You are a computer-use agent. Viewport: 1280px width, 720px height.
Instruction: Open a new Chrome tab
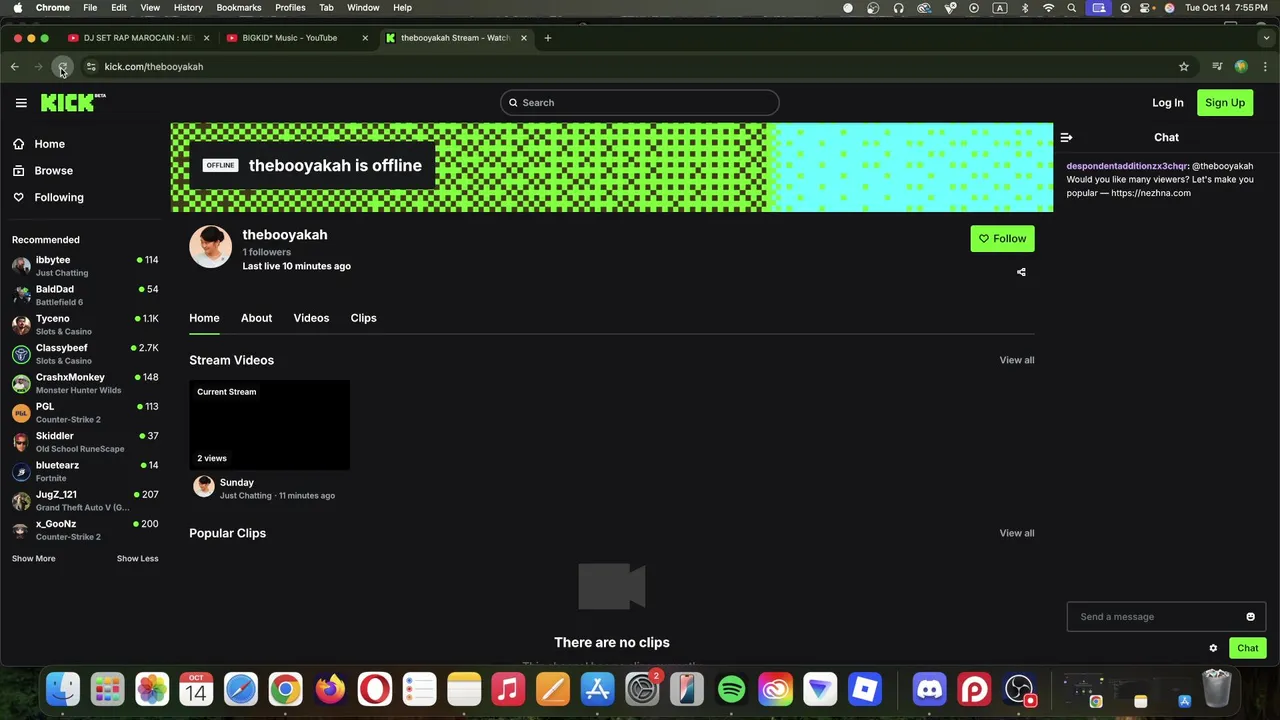548,38
